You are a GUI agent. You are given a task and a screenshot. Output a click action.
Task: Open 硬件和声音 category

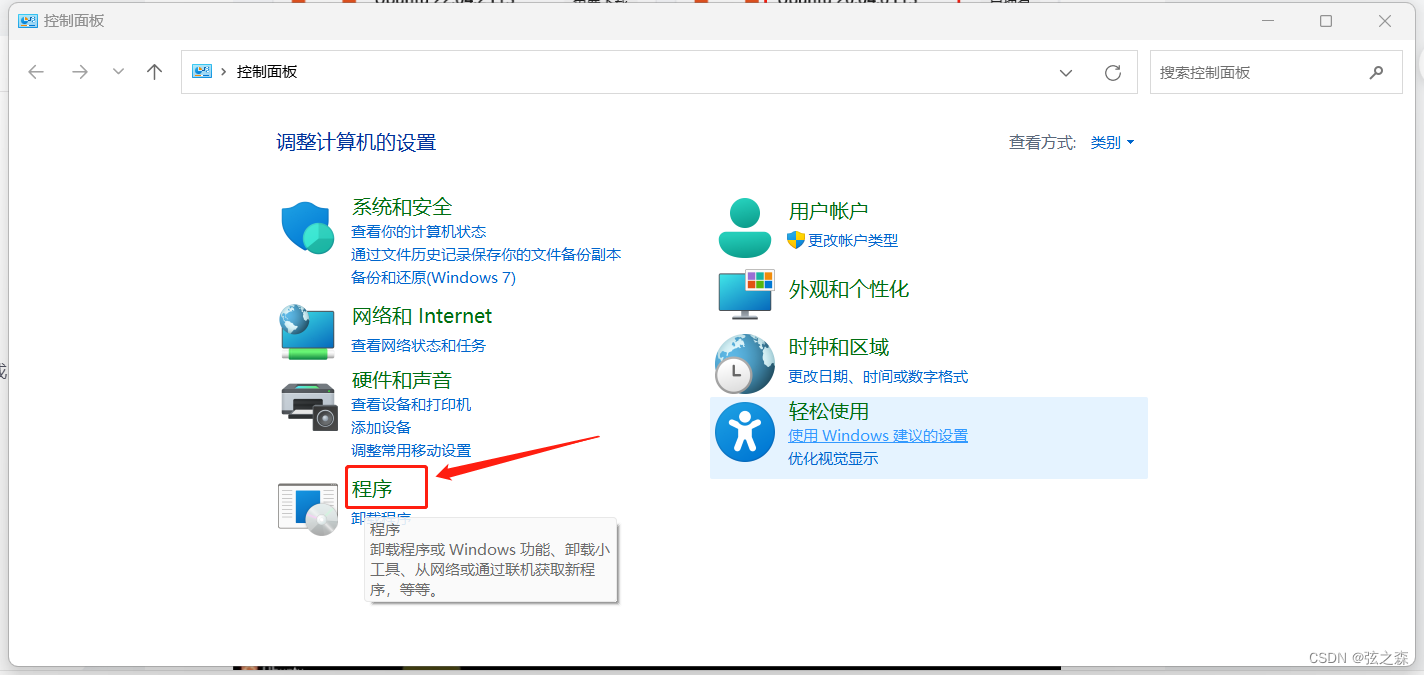[402, 380]
